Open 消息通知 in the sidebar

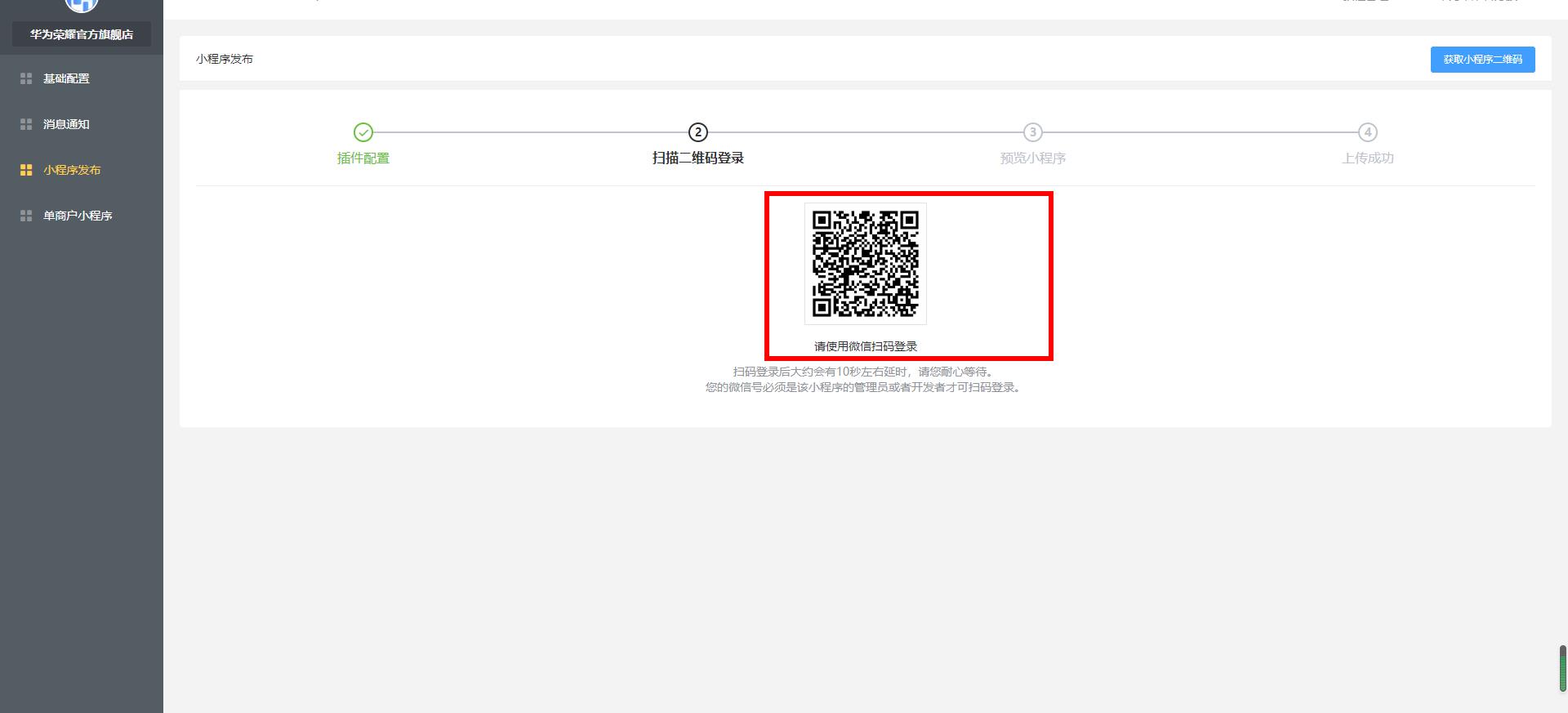(x=66, y=124)
